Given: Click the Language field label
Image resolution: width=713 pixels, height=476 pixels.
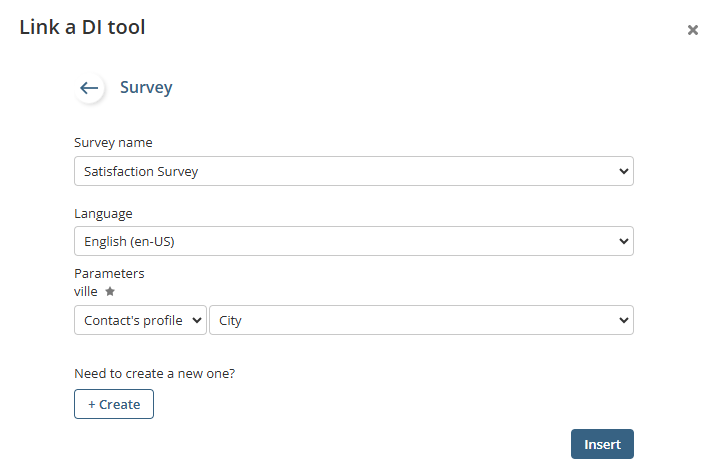Looking at the screenshot, I should point(103,213).
